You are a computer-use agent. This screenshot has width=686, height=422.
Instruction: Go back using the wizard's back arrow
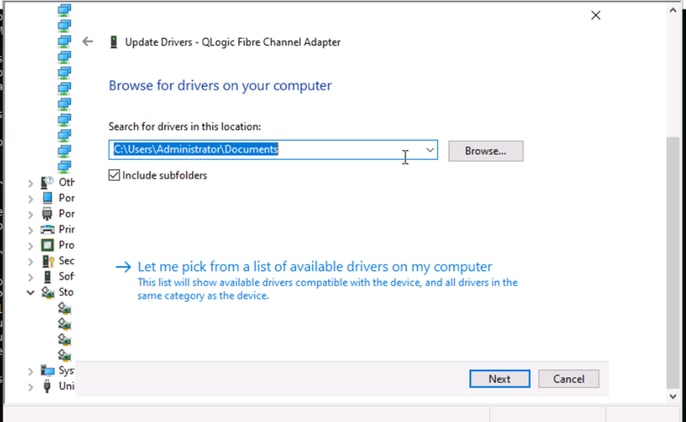point(88,42)
